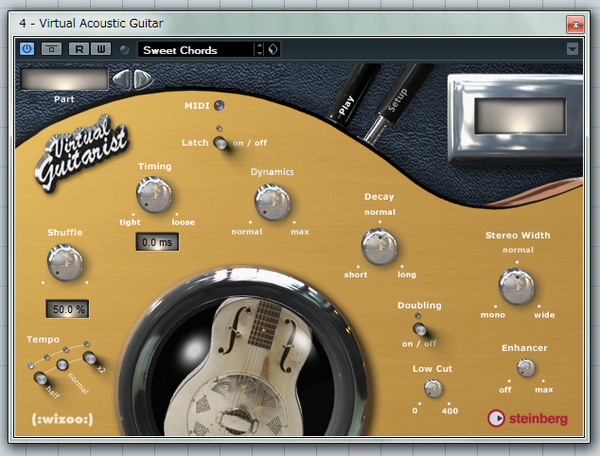The image size is (600, 456).
Task: Click the 'short' label under Decay
Action: [355, 275]
